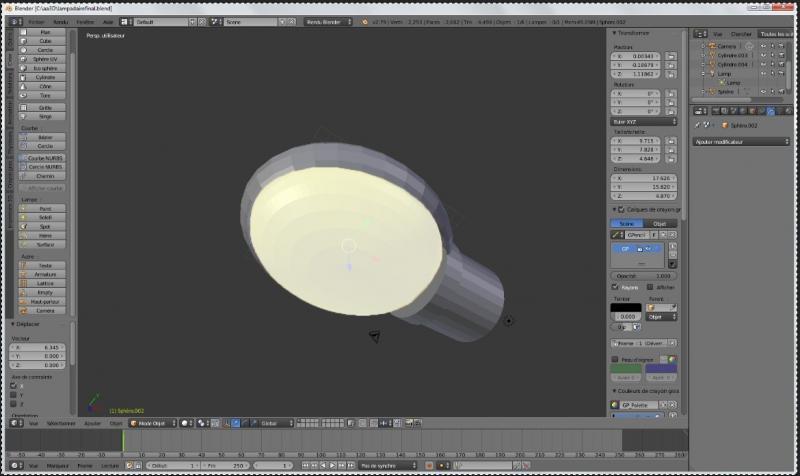Insert a Soleil lamp into the scene
This screenshot has height=476, width=800.
click(x=45, y=217)
